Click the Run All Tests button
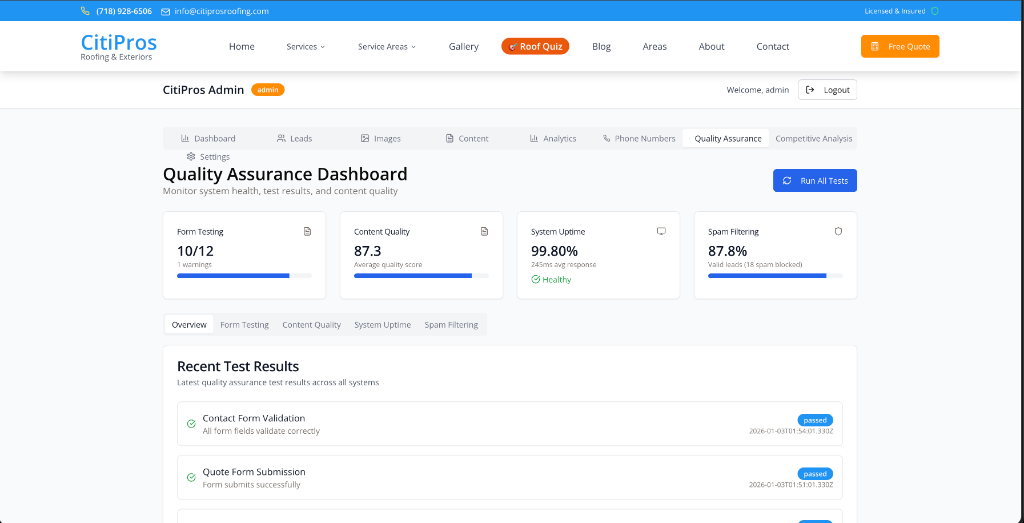The height and width of the screenshot is (523, 1024). point(815,181)
